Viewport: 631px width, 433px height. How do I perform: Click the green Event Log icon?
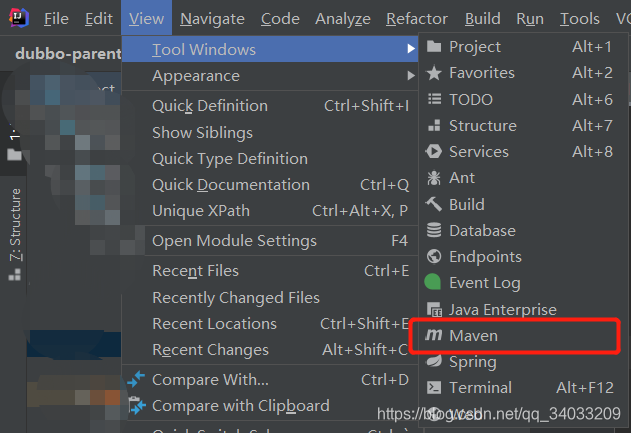pos(433,282)
